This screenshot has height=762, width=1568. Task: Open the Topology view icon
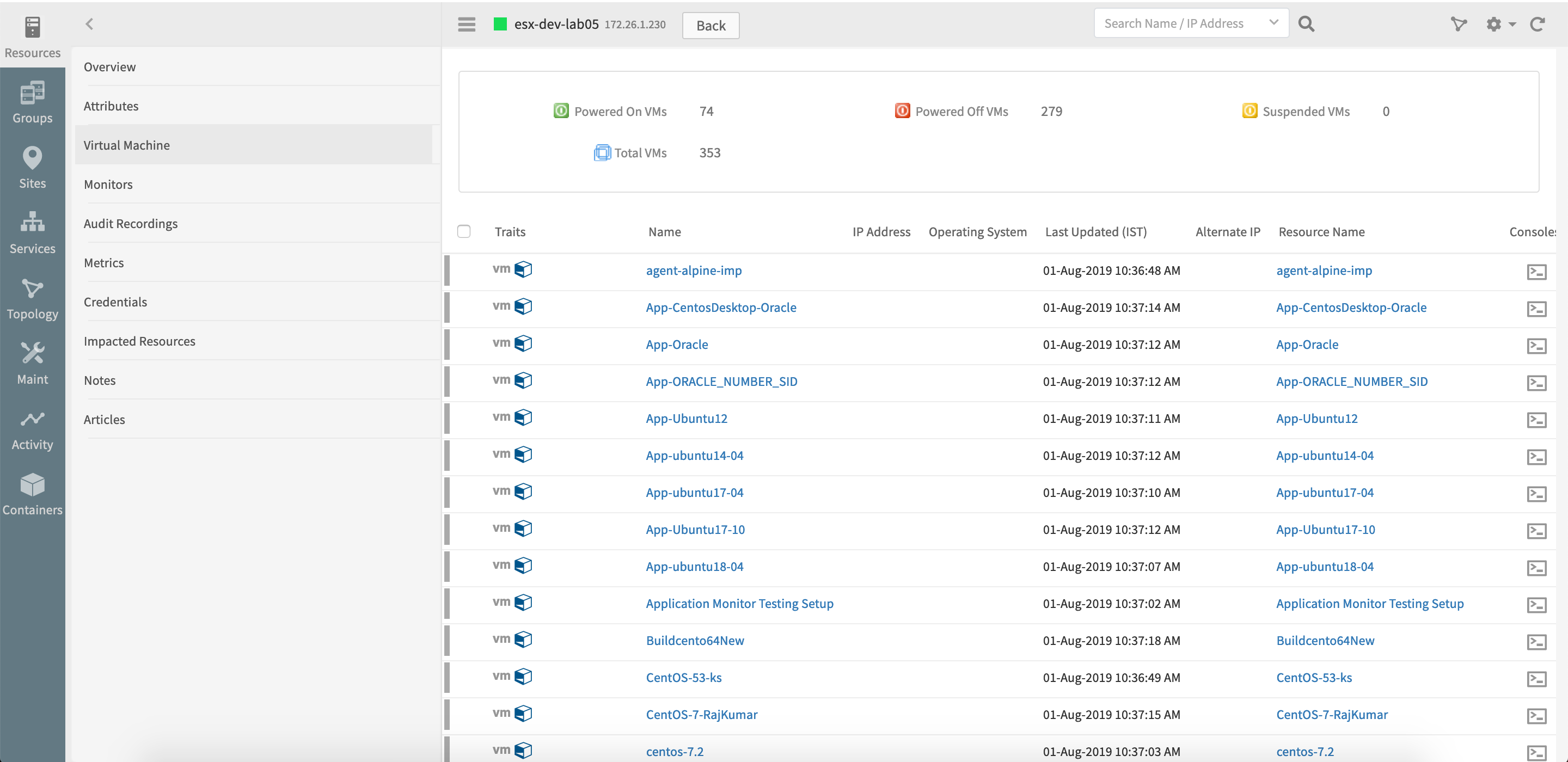pos(32,298)
